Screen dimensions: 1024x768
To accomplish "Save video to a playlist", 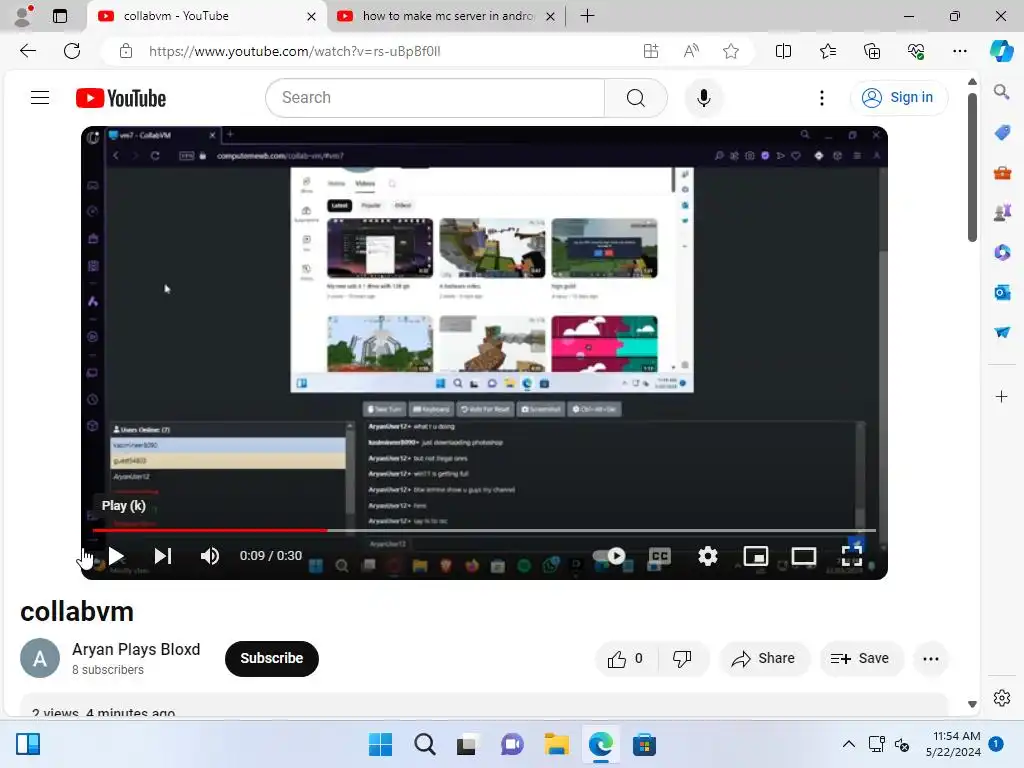I will coord(859,659).
